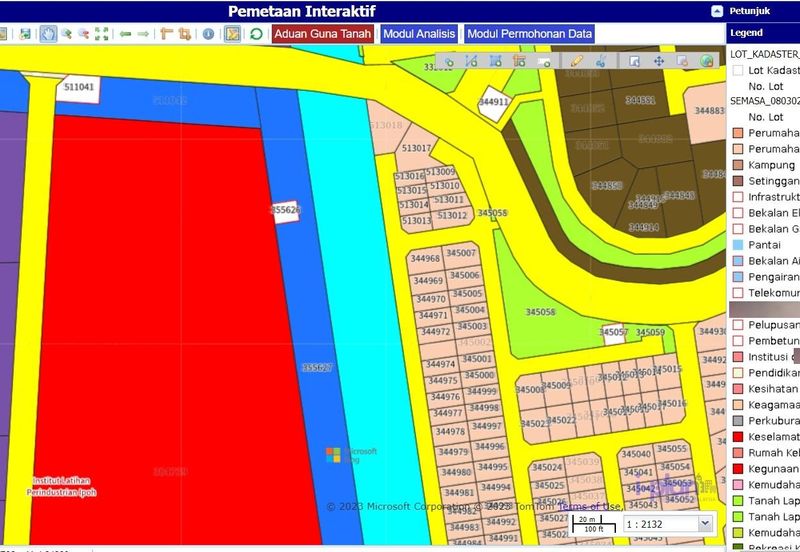Click the Lot Kadaster legend box
Image resolution: width=800 pixels, height=552 pixels.
pos(738,70)
